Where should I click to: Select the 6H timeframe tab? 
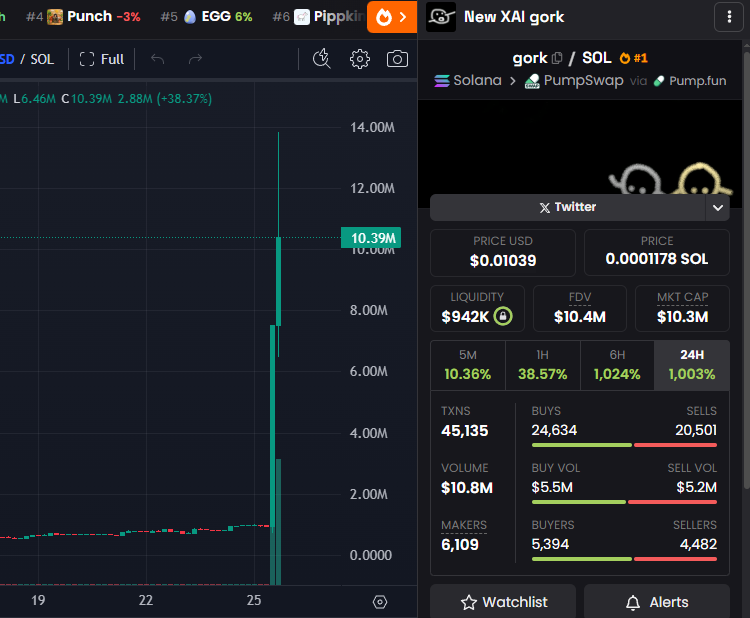click(617, 365)
